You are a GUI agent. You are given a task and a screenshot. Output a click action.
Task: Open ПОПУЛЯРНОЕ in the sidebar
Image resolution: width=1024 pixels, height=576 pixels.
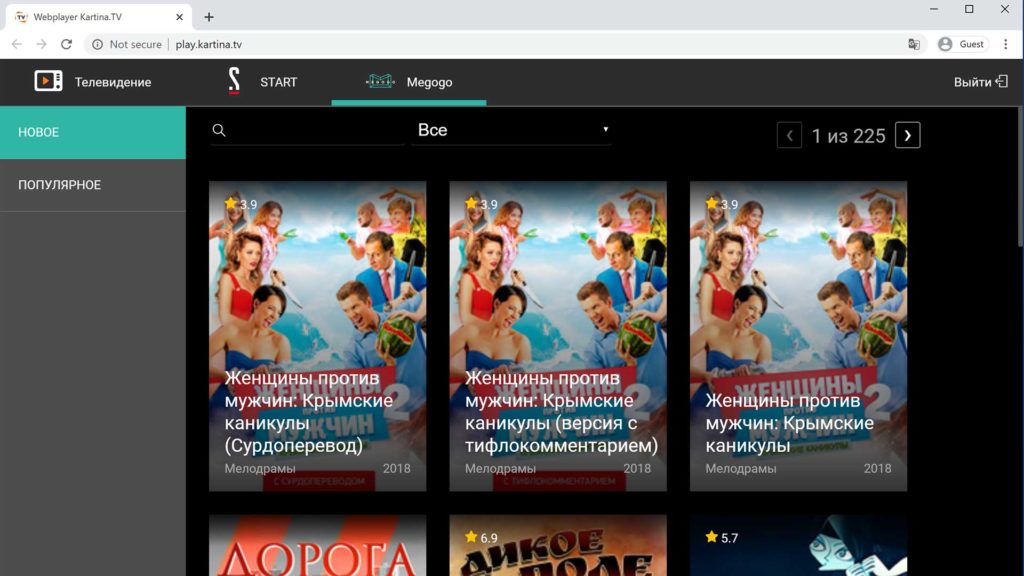point(93,185)
